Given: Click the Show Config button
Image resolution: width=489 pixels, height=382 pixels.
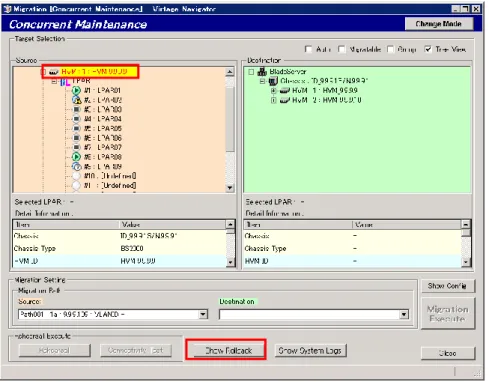Looking at the screenshot, I should [x=448, y=286].
